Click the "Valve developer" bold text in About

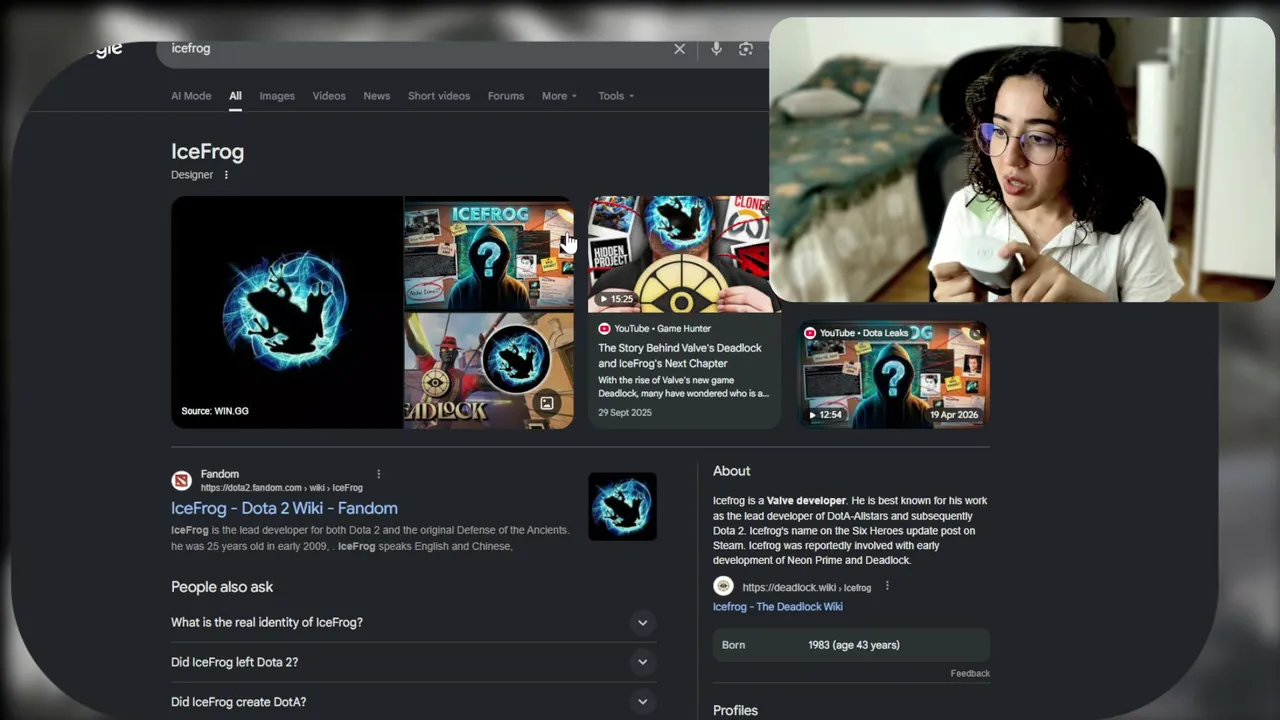coord(806,501)
